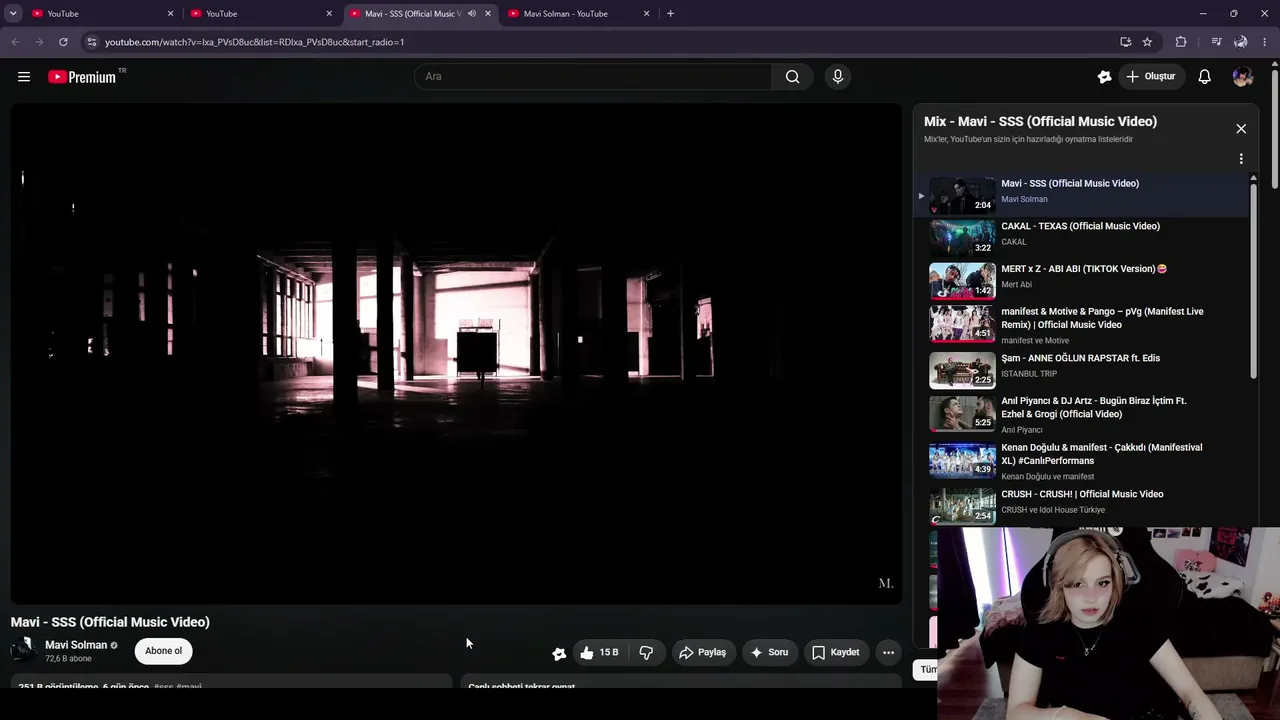Click the address bar URL
The width and height of the screenshot is (1280, 720).
click(255, 42)
